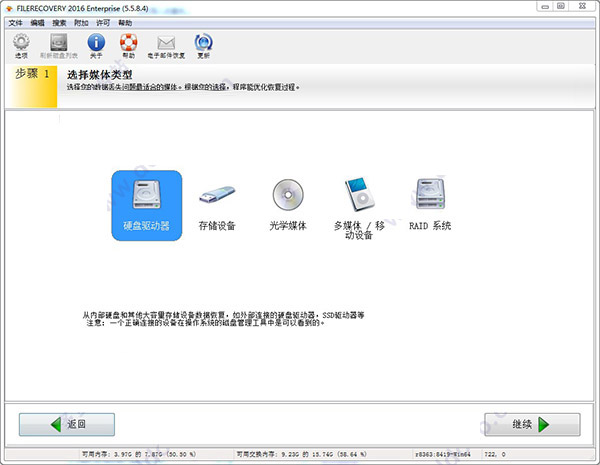The width and height of the screenshot is (600, 465).
Task: Open the 选项 options gear icon
Action: pyautogui.click(x=21, y=46)
